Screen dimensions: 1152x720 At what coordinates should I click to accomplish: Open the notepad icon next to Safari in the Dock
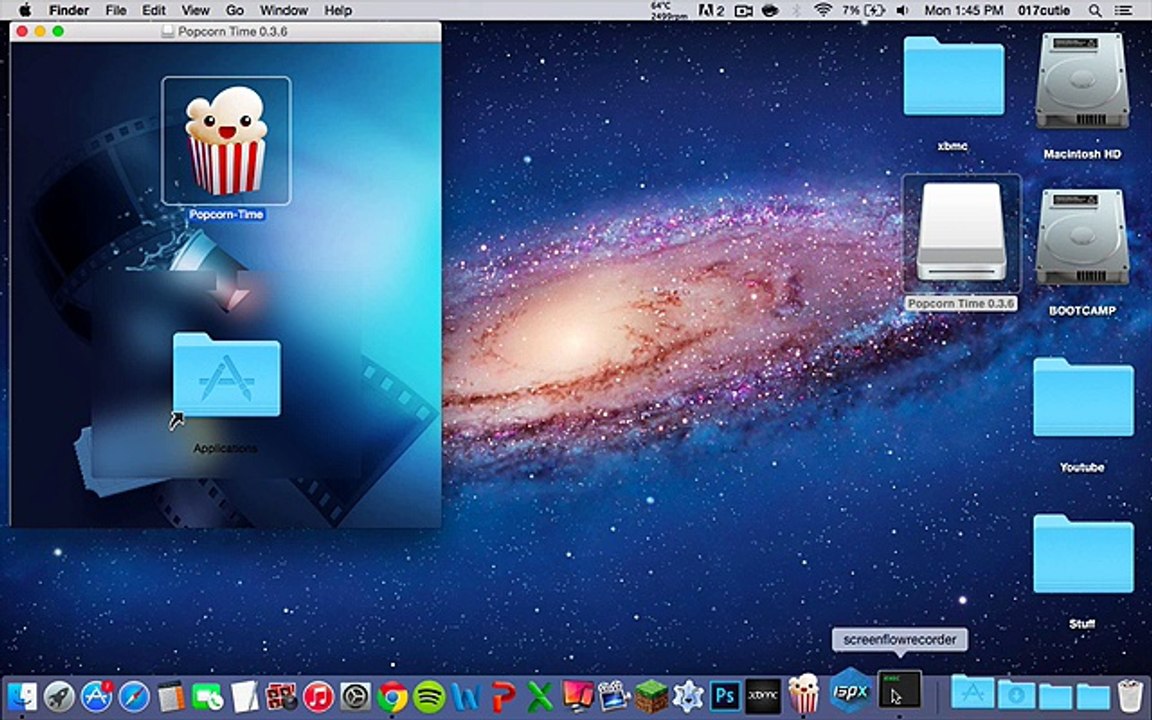170,696
